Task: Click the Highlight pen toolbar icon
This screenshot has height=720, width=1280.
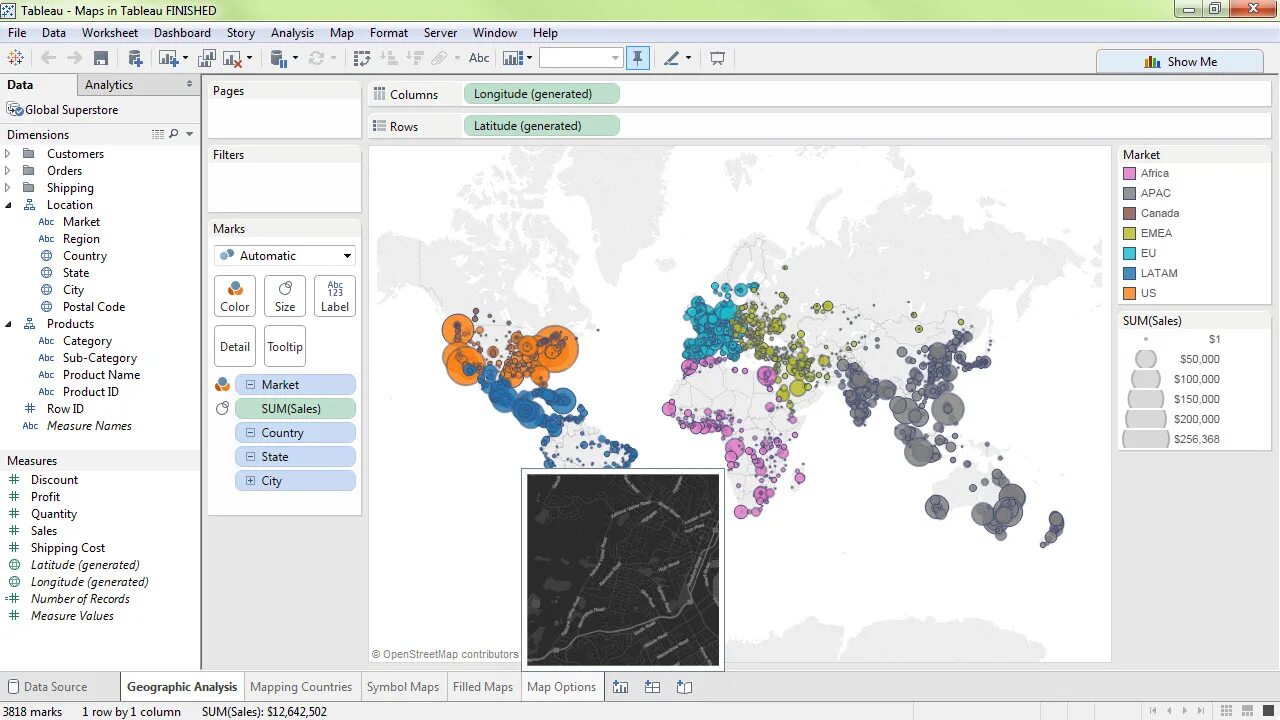Action: coord(671,58)
